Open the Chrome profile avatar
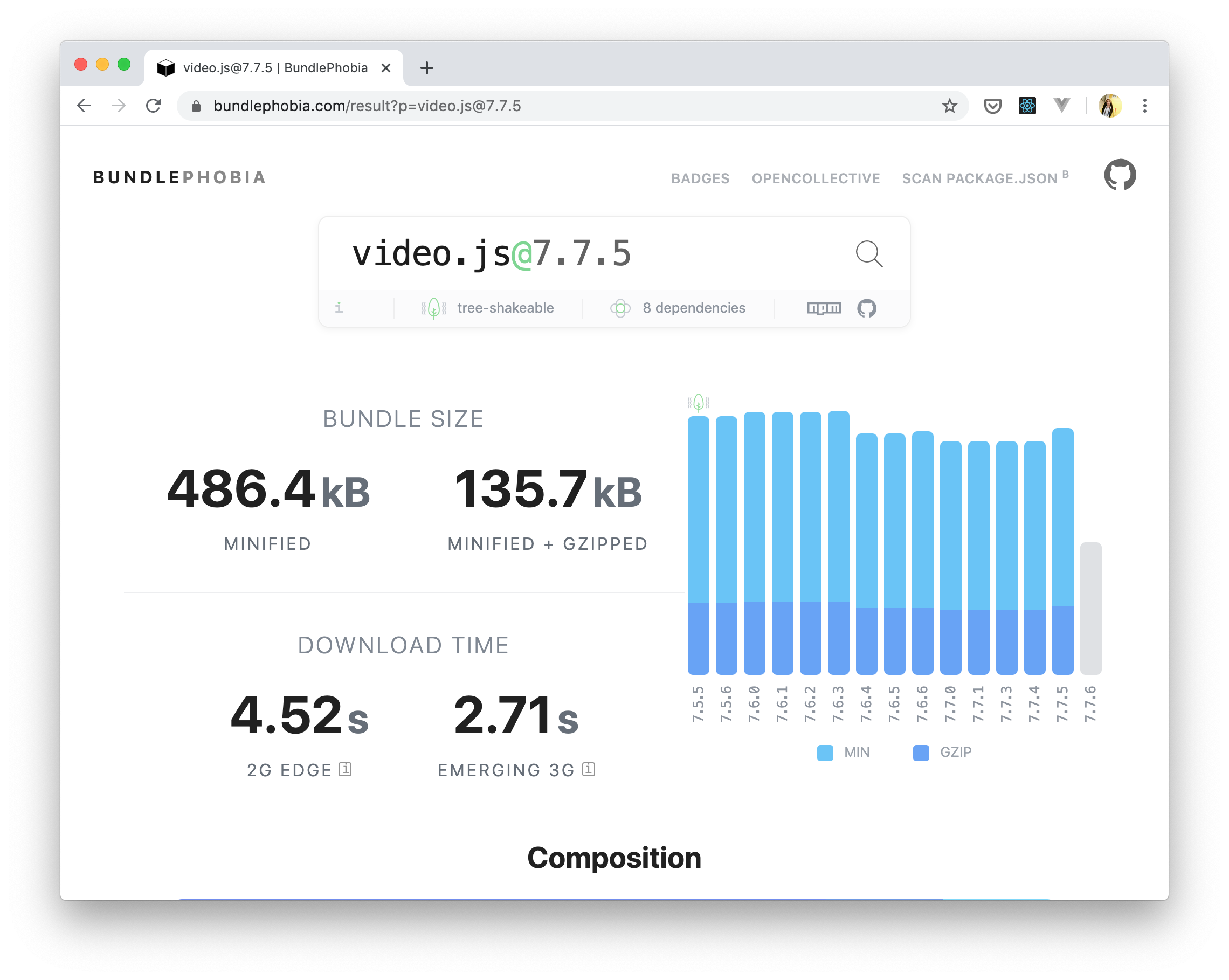The width and height of the screenshot is (1229, 980). 1110,106
